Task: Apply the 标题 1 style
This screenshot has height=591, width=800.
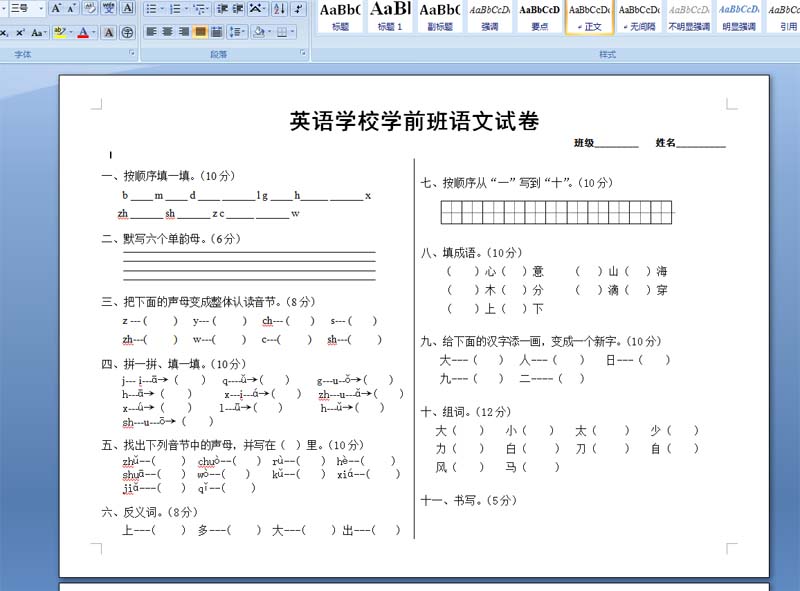Action: tap(390, 17)
